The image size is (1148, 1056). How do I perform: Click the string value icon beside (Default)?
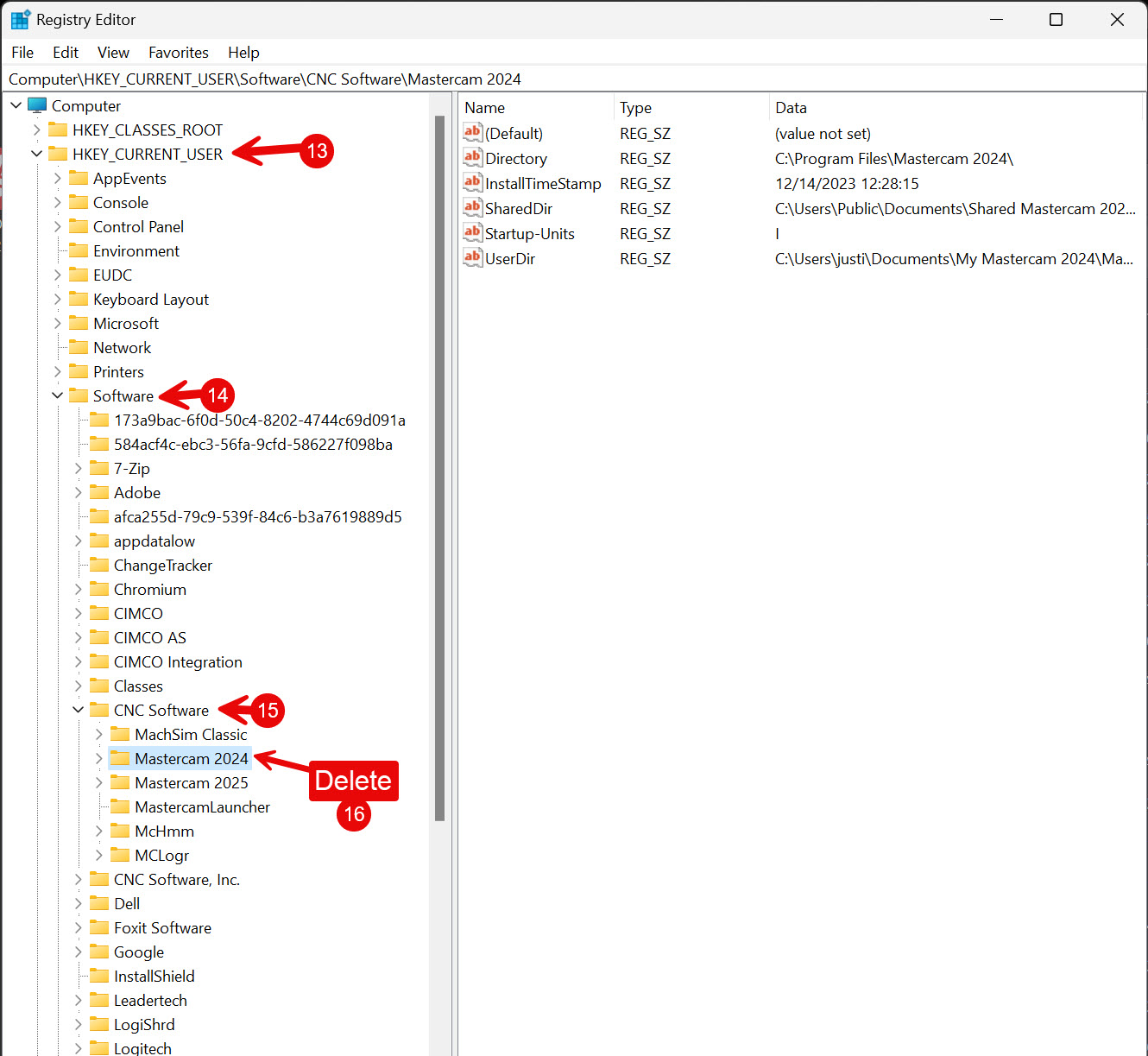click(x=473, y=132)
